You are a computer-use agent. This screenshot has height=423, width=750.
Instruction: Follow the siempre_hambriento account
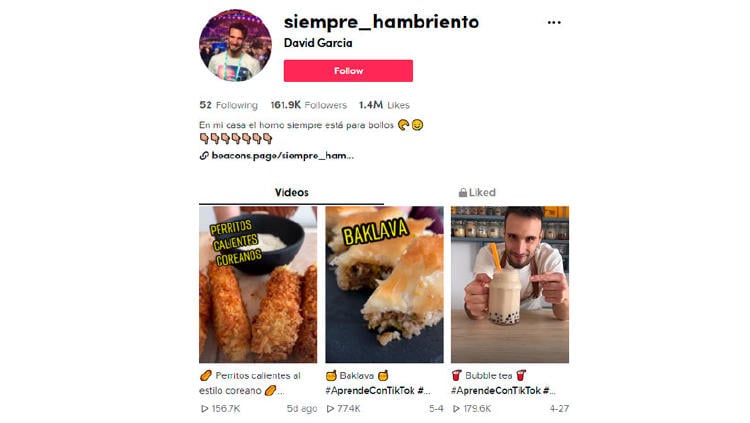click(x=348, y=71)
